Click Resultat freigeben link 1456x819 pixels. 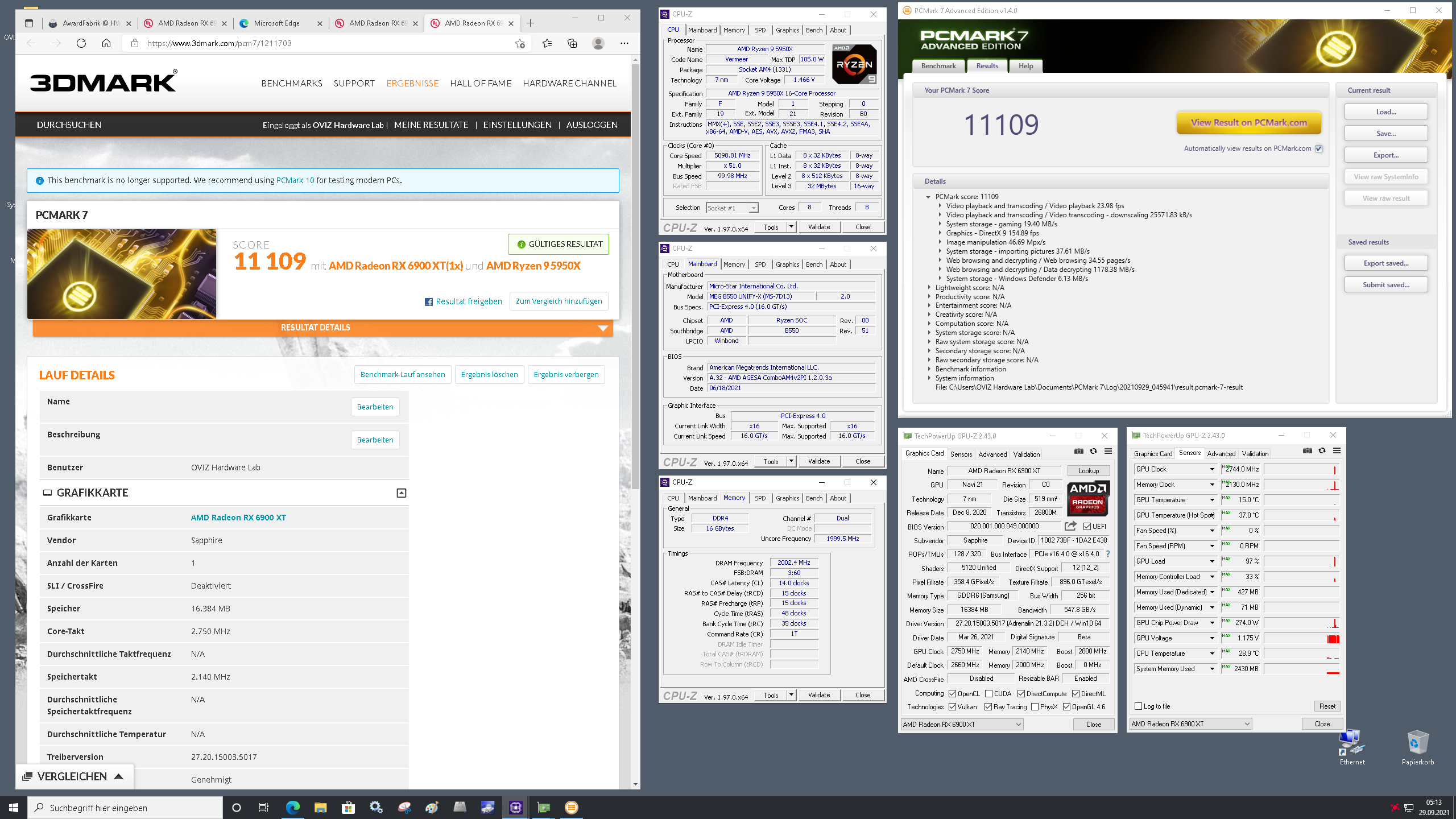pyautogui.click(x=463, y=301)
